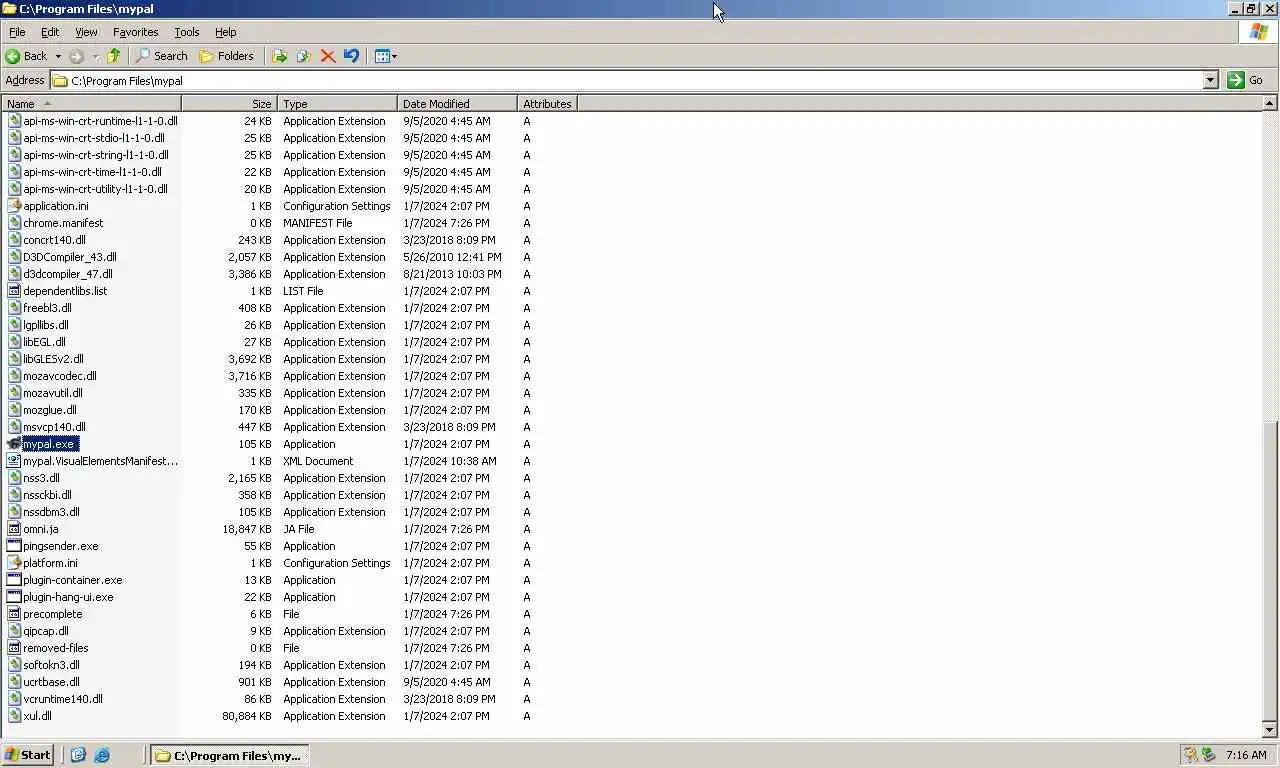Open the Help menu

coord(226,32)
